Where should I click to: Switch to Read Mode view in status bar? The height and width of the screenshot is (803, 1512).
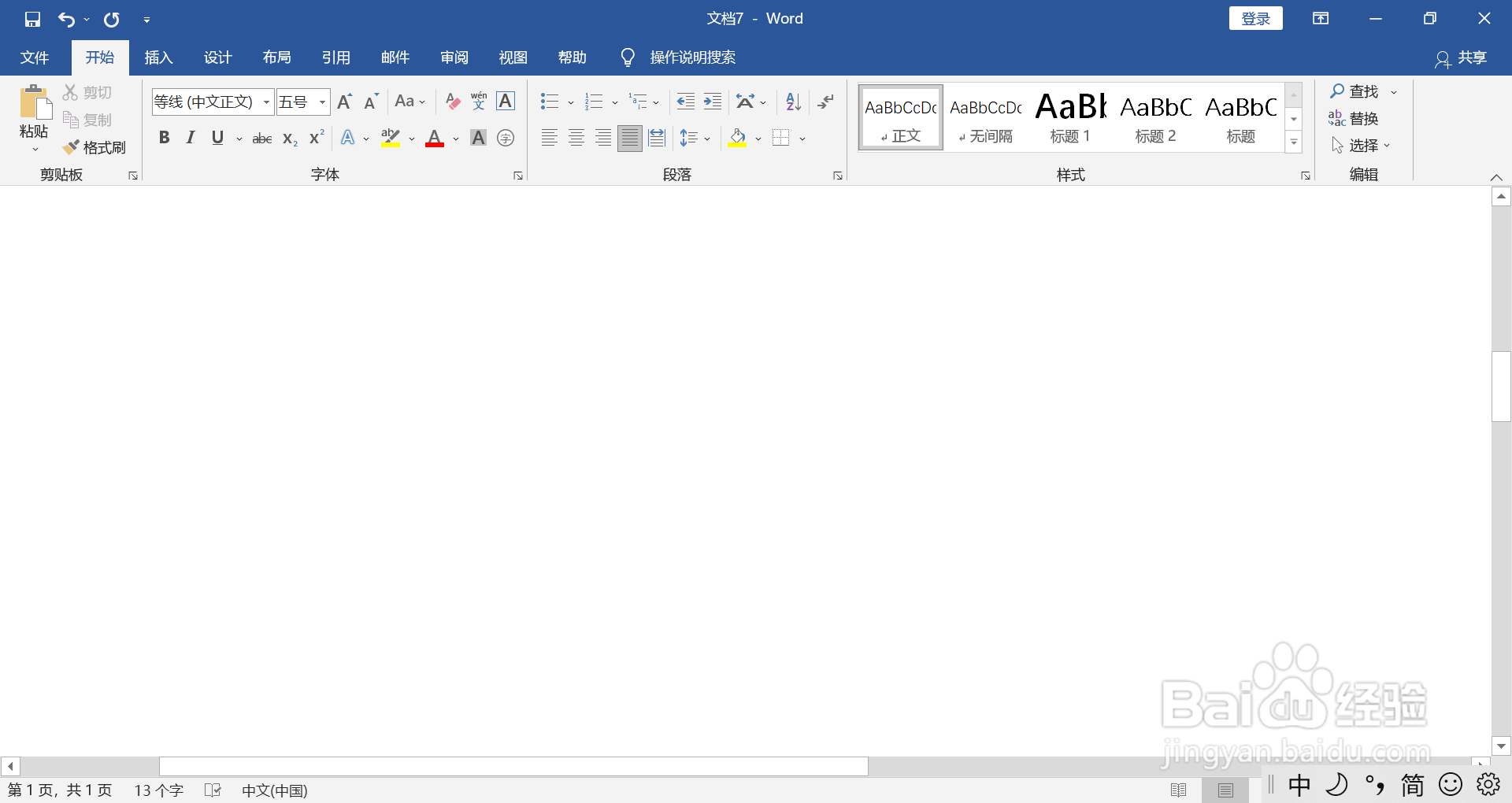tap(1178, 790)
